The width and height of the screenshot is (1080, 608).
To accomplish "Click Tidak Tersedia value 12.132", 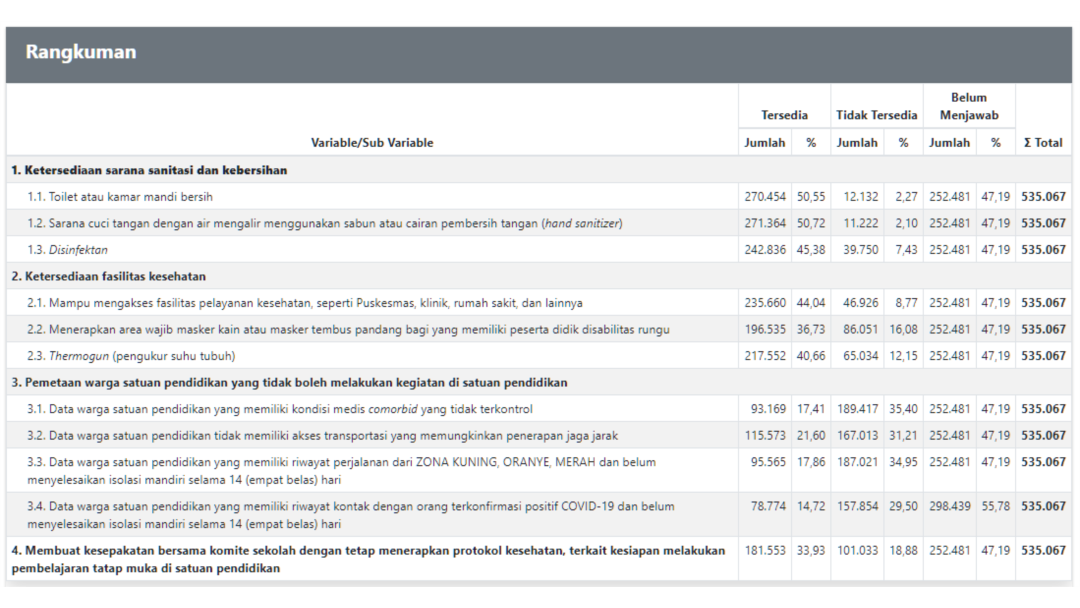I will (x=860, y=197).
